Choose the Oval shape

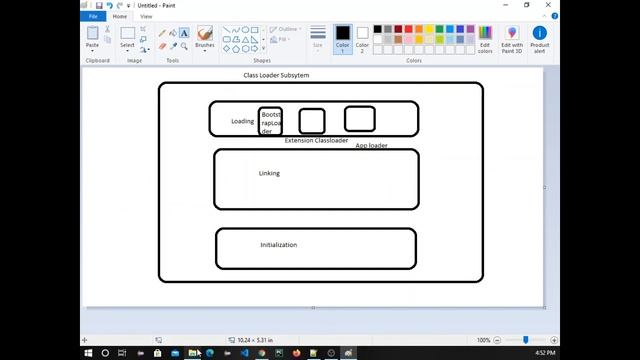245,30
